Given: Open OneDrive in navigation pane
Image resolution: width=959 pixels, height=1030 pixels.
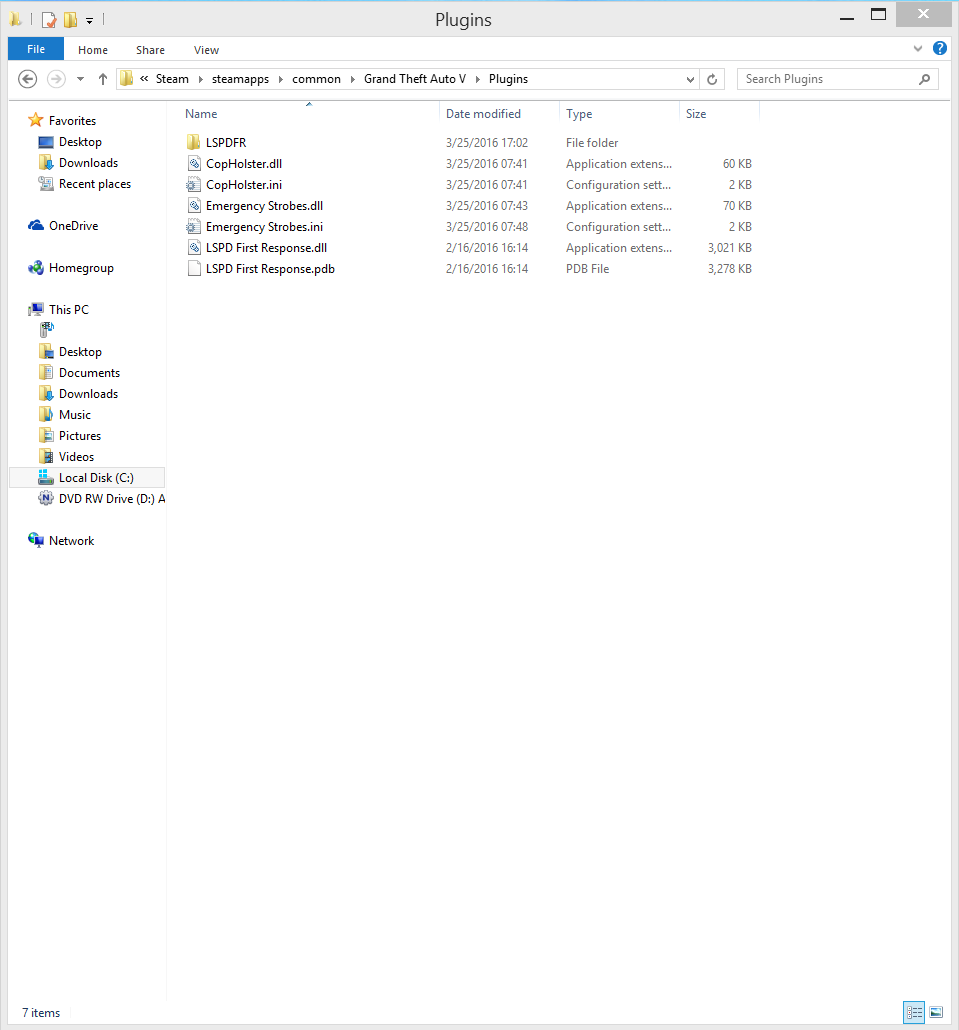Looking at the screenshot, I should tap(74, 226).
